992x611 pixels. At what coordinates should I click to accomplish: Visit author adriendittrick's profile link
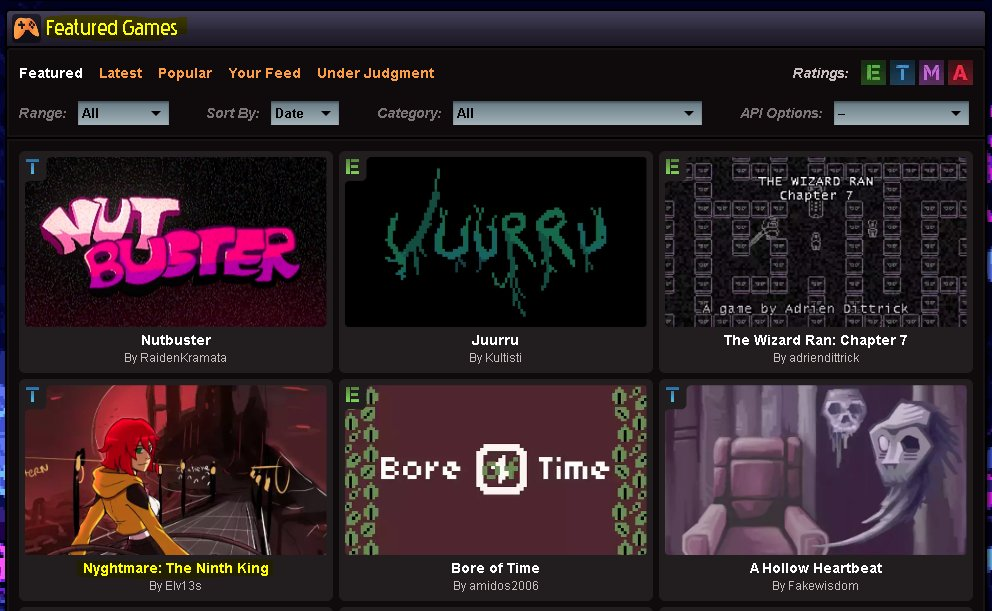click(x=815, y=358)
